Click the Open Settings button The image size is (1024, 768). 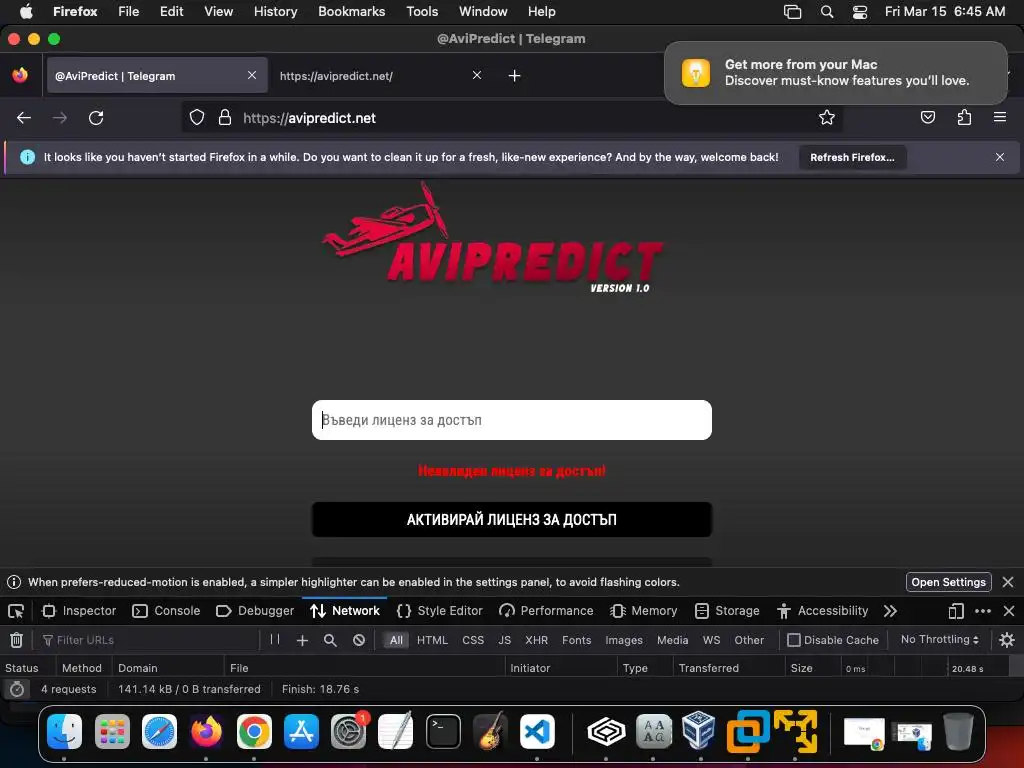tap(948, 582)
